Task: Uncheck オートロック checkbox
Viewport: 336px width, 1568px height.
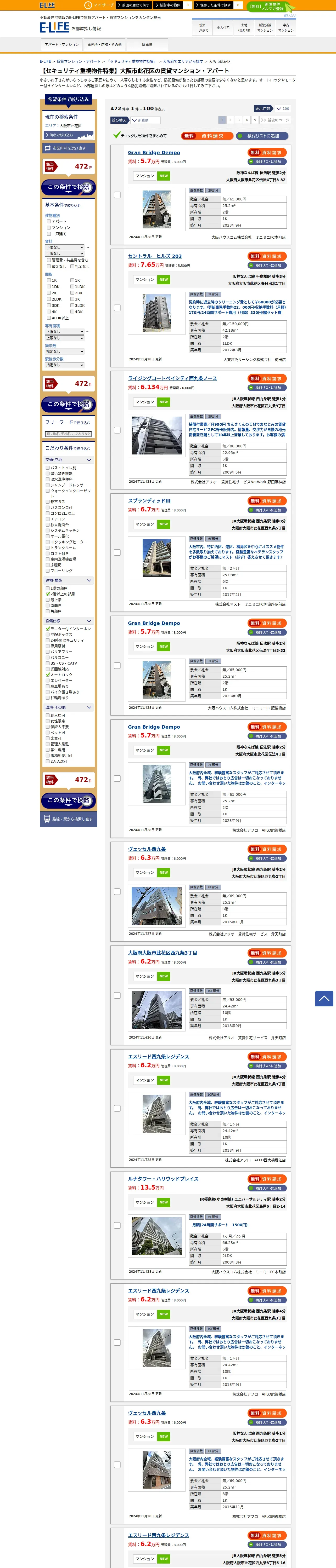Action: click(48, 675)
